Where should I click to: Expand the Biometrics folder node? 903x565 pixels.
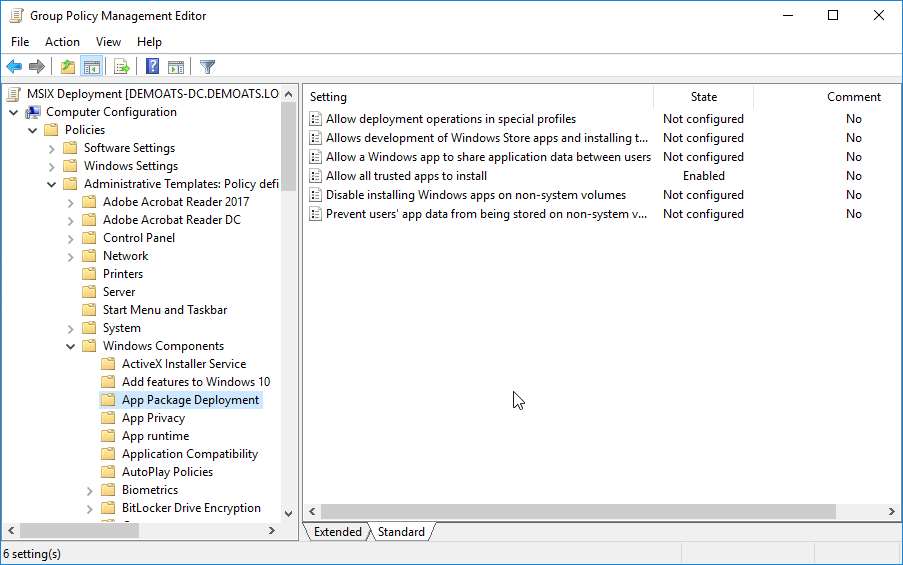pyautogui.click(x=90, y=491)
